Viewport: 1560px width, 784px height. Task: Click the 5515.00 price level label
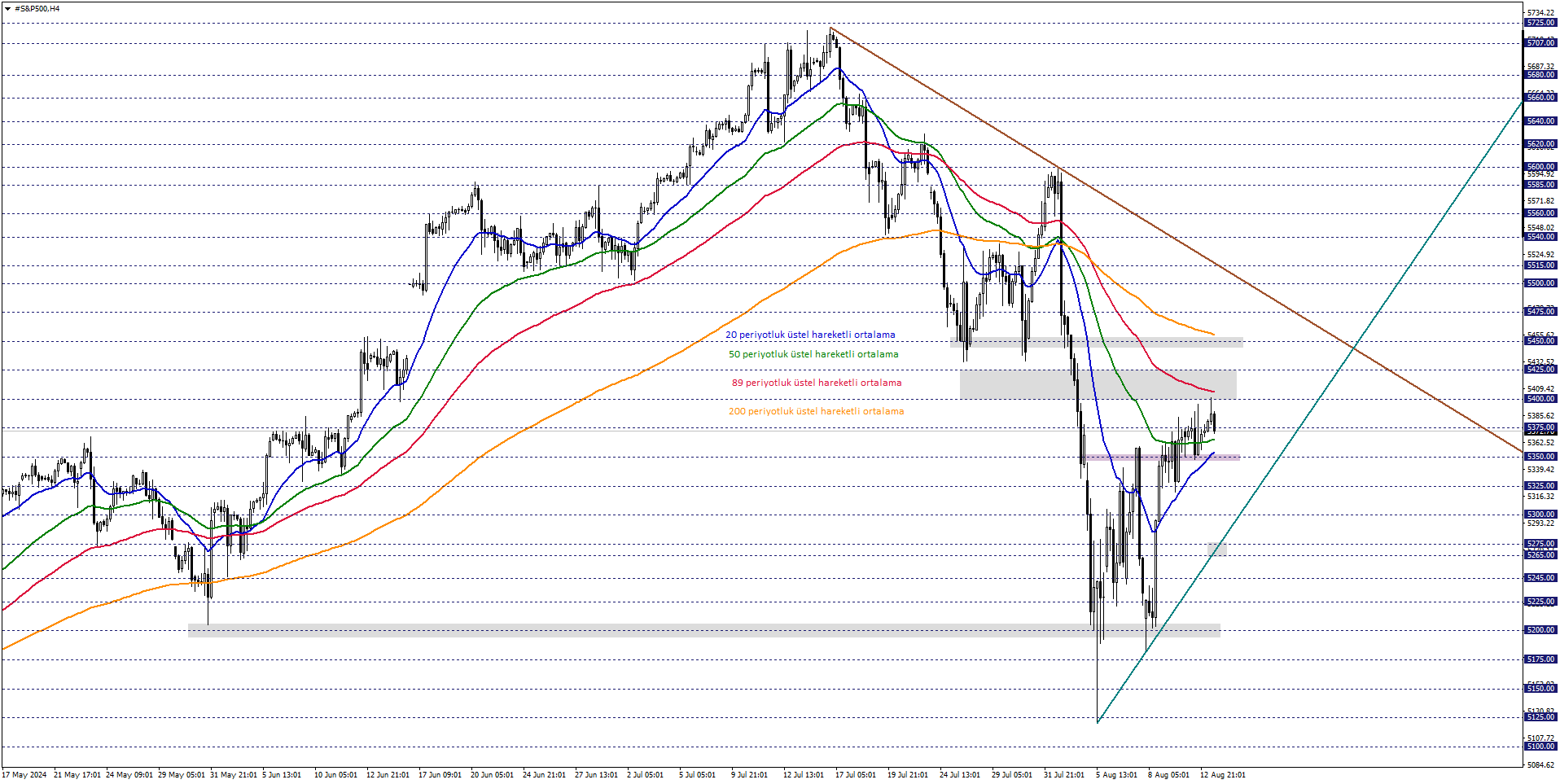point(1540,265)
